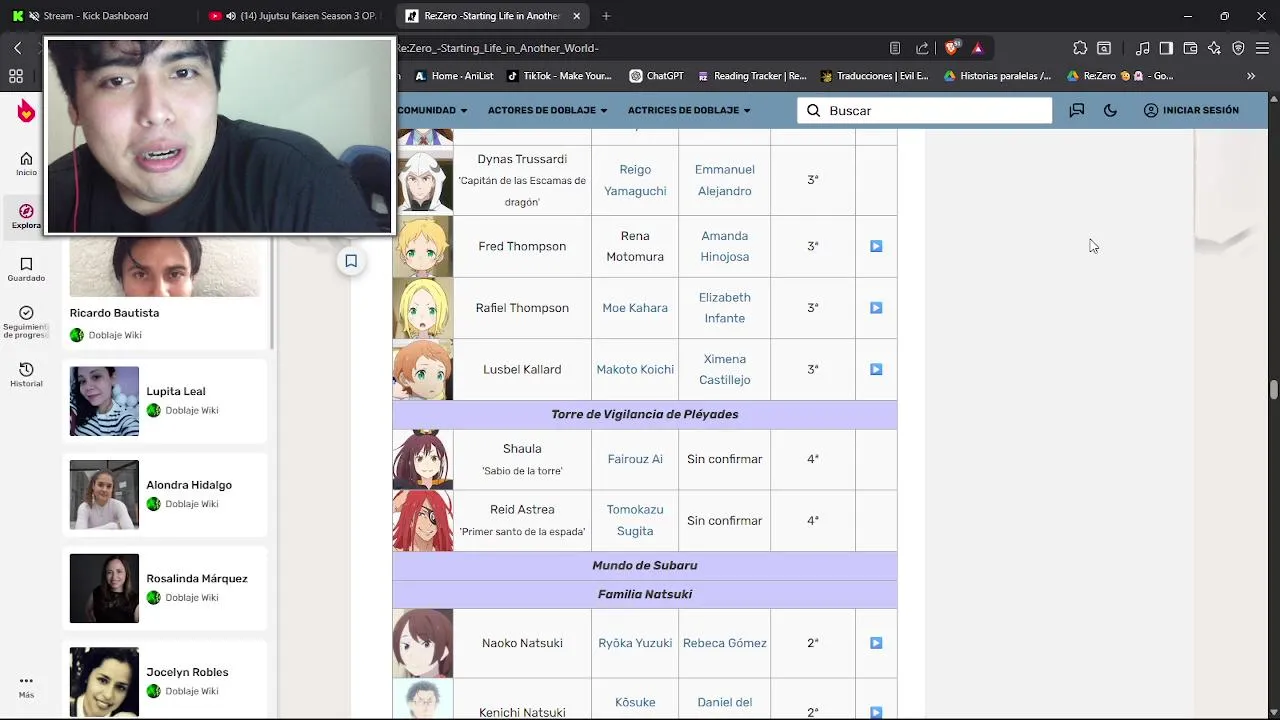Open Lupita Leal wiki card
The image size is (1280, 720).
coord(165,401)
